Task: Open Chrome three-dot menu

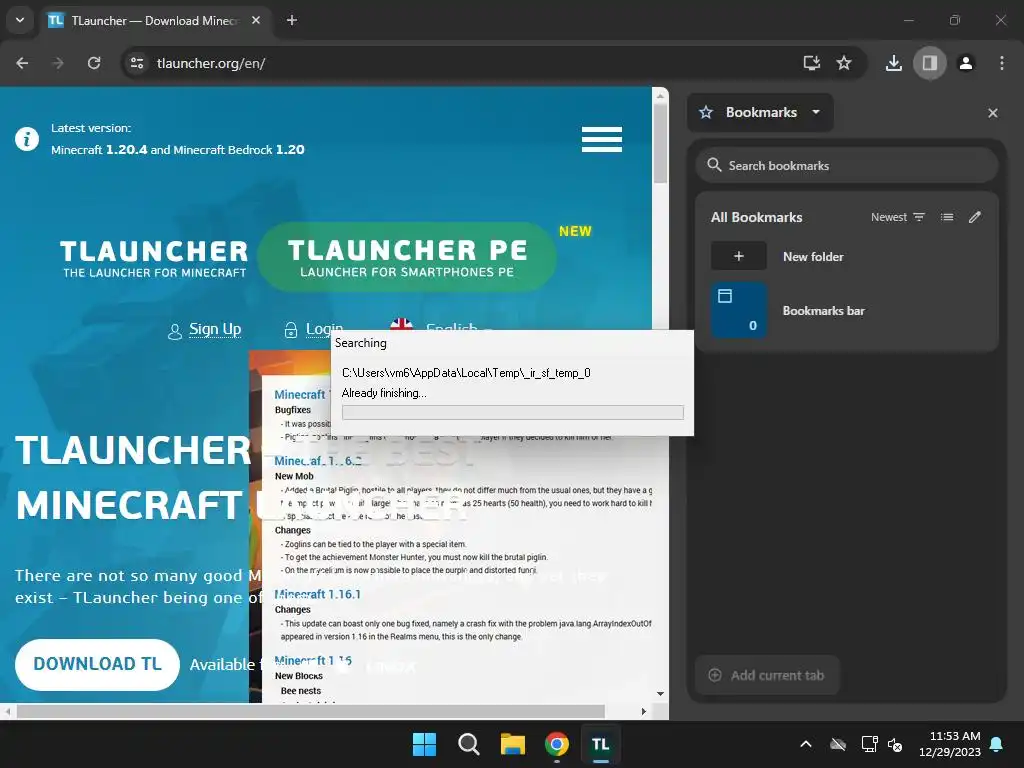Action: tap(1002, 63)
